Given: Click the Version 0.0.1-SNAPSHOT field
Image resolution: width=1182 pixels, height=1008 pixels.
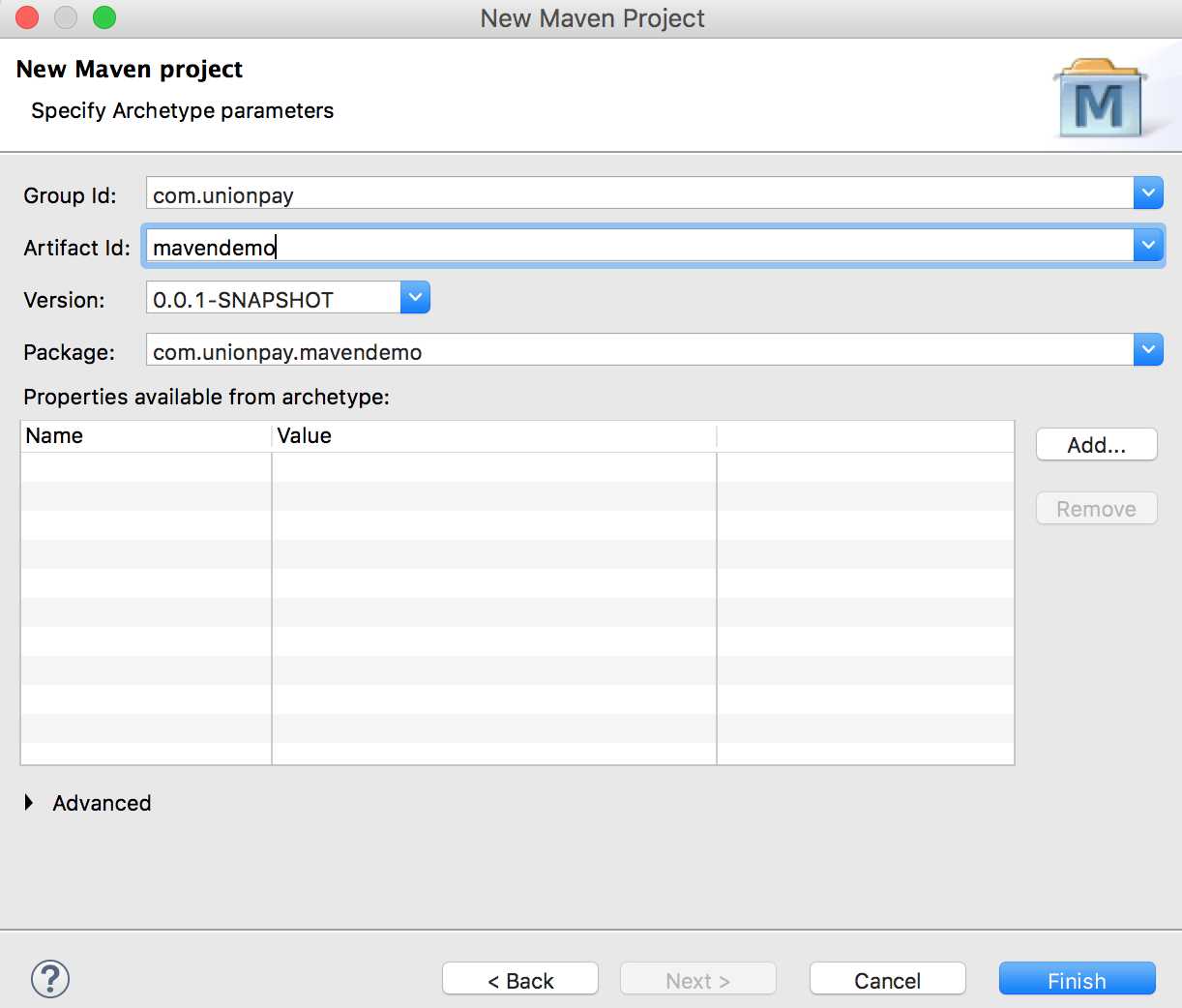Looking at the screenshot, I should coord(274,297).
